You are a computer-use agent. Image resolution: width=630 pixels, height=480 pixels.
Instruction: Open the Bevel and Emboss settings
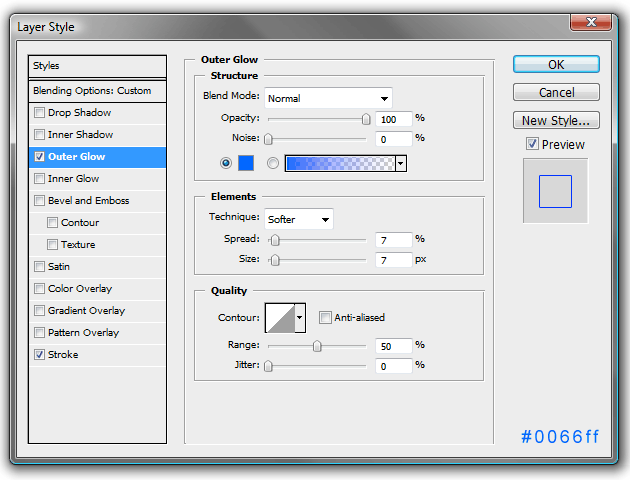pyautogui.click(x=88, y=200)
